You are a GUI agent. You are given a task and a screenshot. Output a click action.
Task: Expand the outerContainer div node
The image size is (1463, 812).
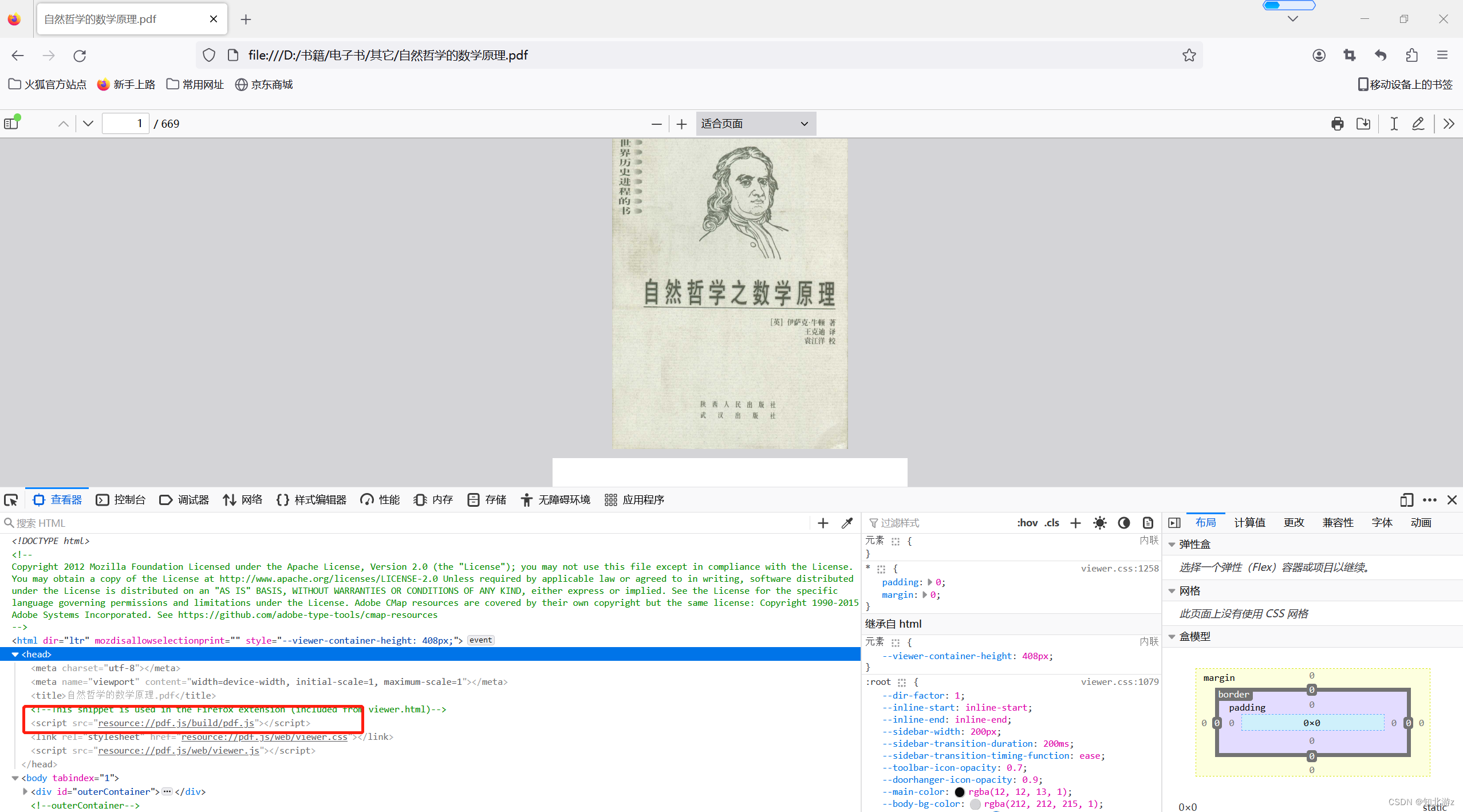(25, 791)
